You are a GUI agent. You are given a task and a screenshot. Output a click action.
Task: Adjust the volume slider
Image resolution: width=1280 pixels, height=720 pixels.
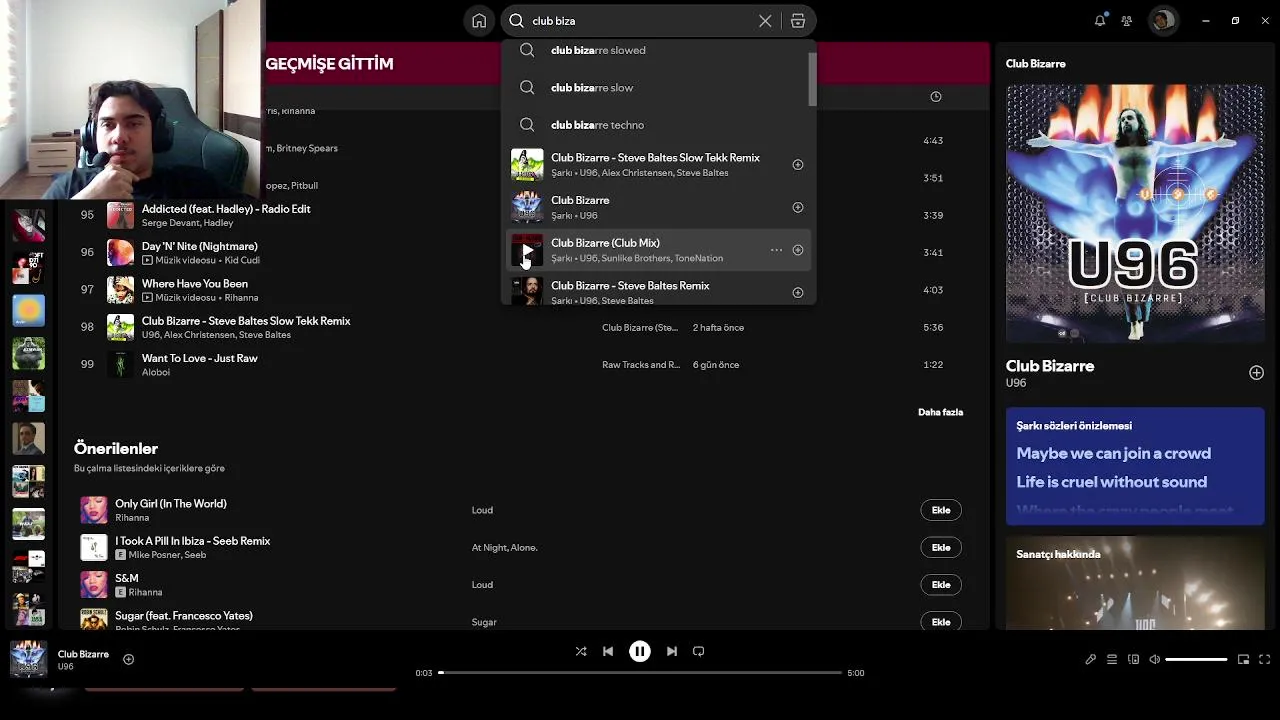1196,660
